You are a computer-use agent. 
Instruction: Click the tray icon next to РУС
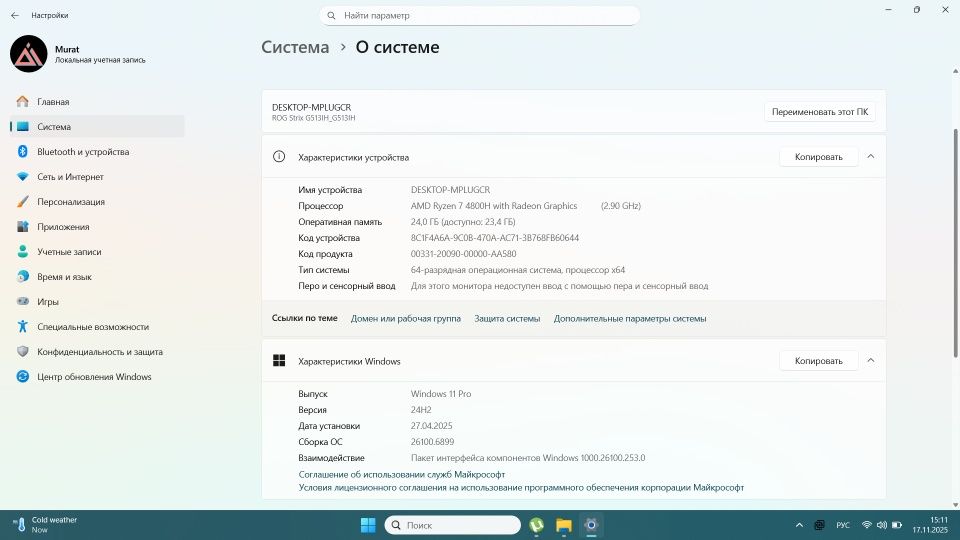coord(819,525)
